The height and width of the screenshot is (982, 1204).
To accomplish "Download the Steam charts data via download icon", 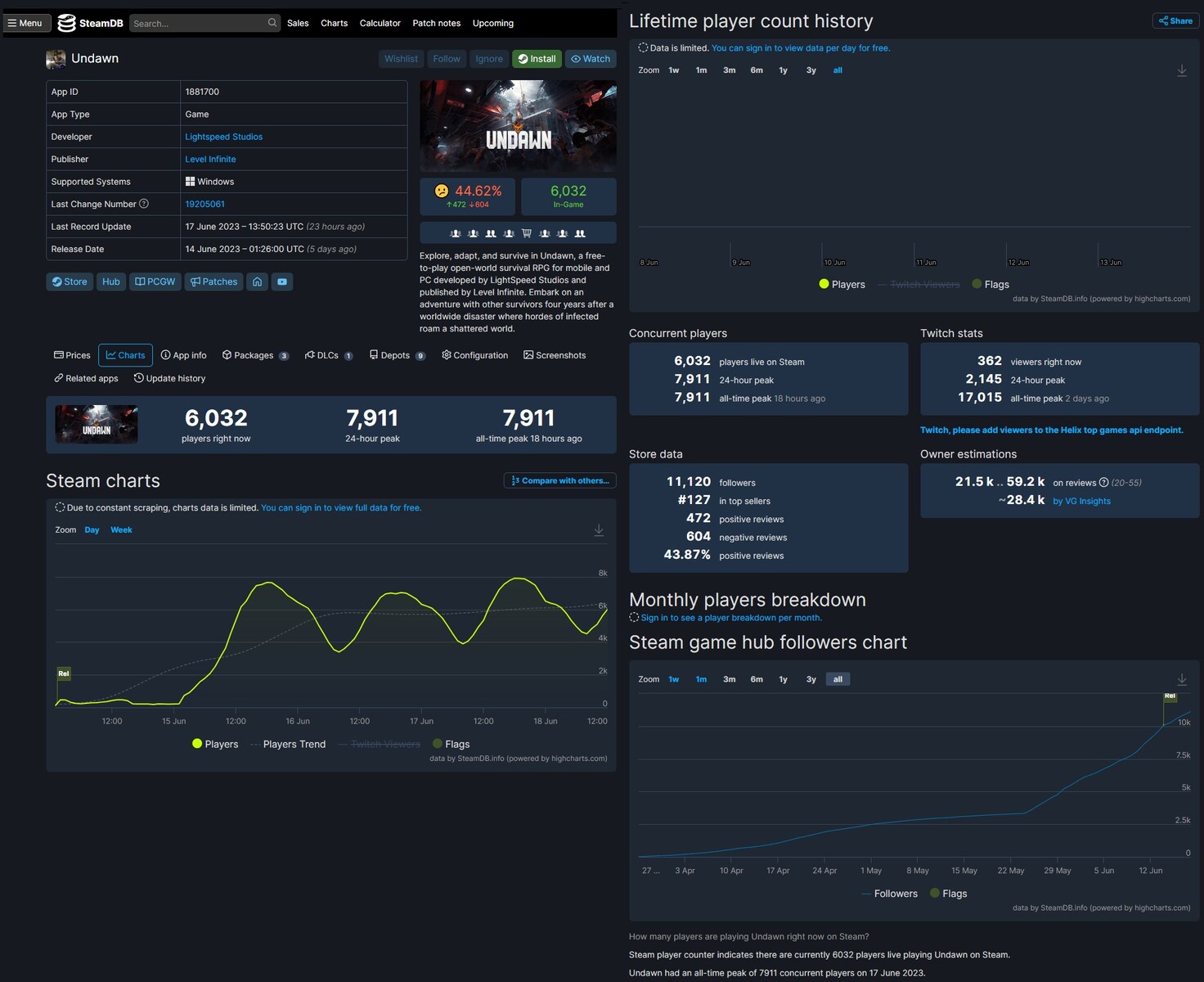I will pos(599,530).
